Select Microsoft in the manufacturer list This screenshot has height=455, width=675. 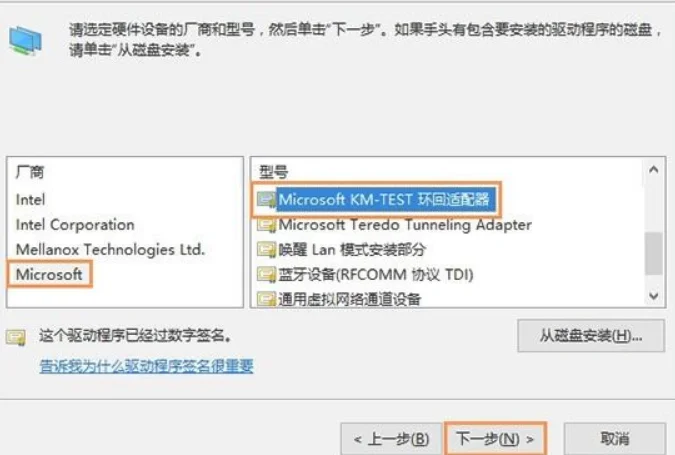point(49,274)
